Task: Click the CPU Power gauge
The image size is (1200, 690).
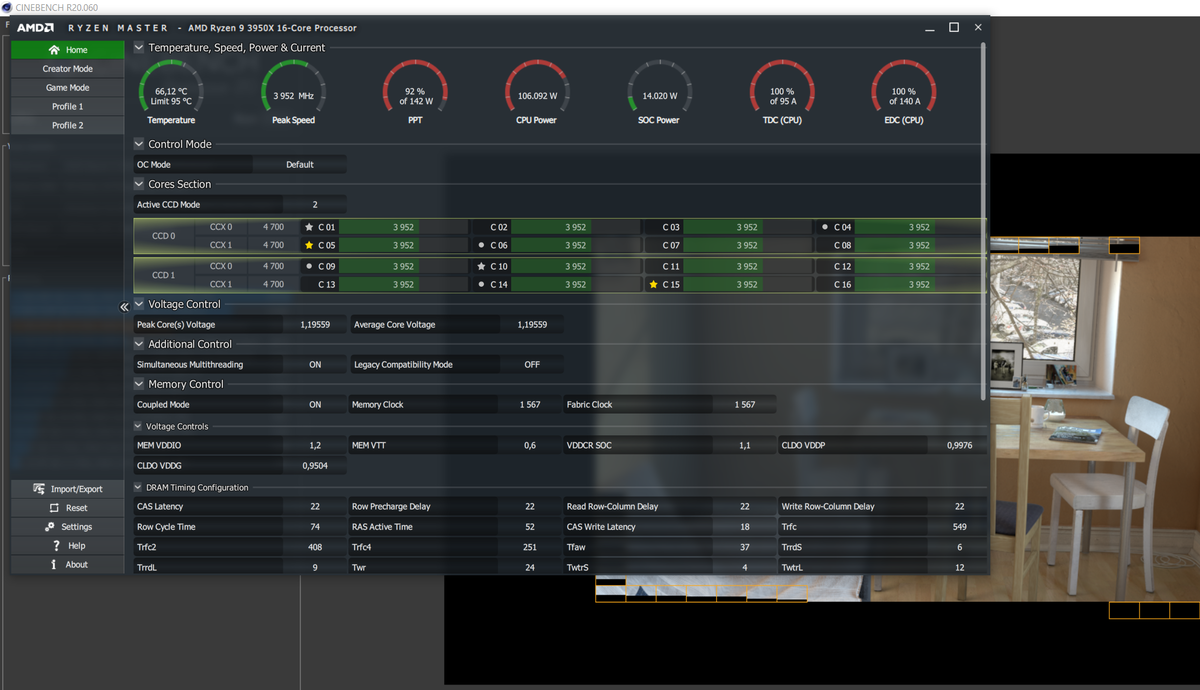Action: click(x=537, y=92)
